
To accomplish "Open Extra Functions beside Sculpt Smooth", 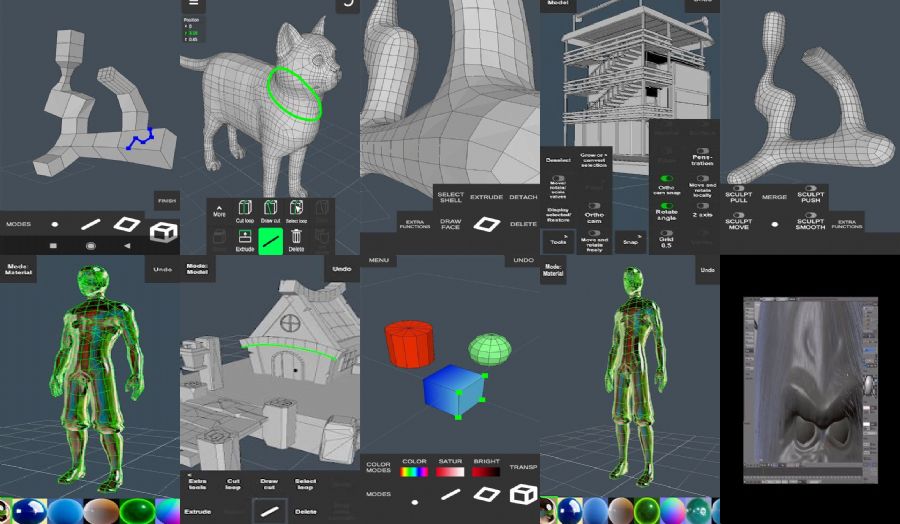I will click(846, 224).
